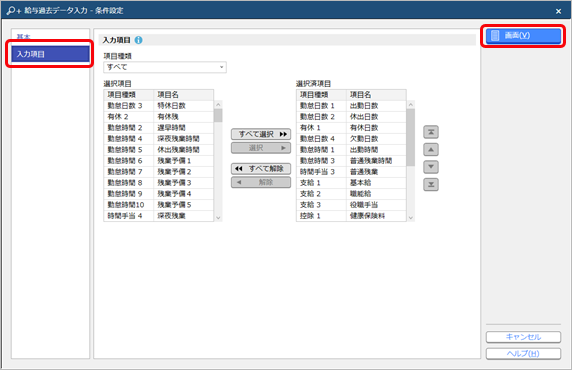This screenshot has height=370, width=572.
Task: Select 普通残業 row under 時間手当 3
Action: coord(351,171)
